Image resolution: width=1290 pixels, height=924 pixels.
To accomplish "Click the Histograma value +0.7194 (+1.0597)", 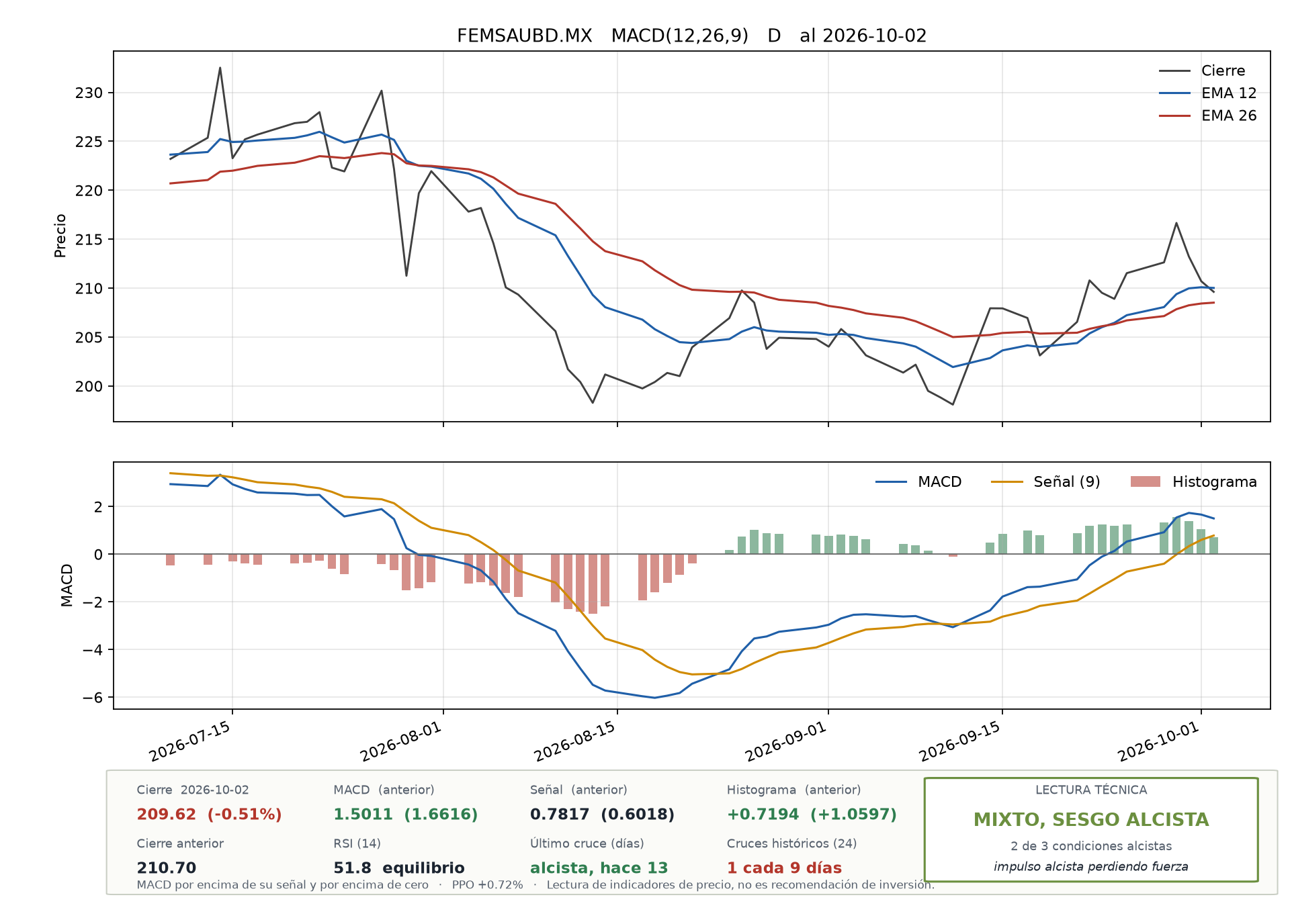I will coord(812,815).
